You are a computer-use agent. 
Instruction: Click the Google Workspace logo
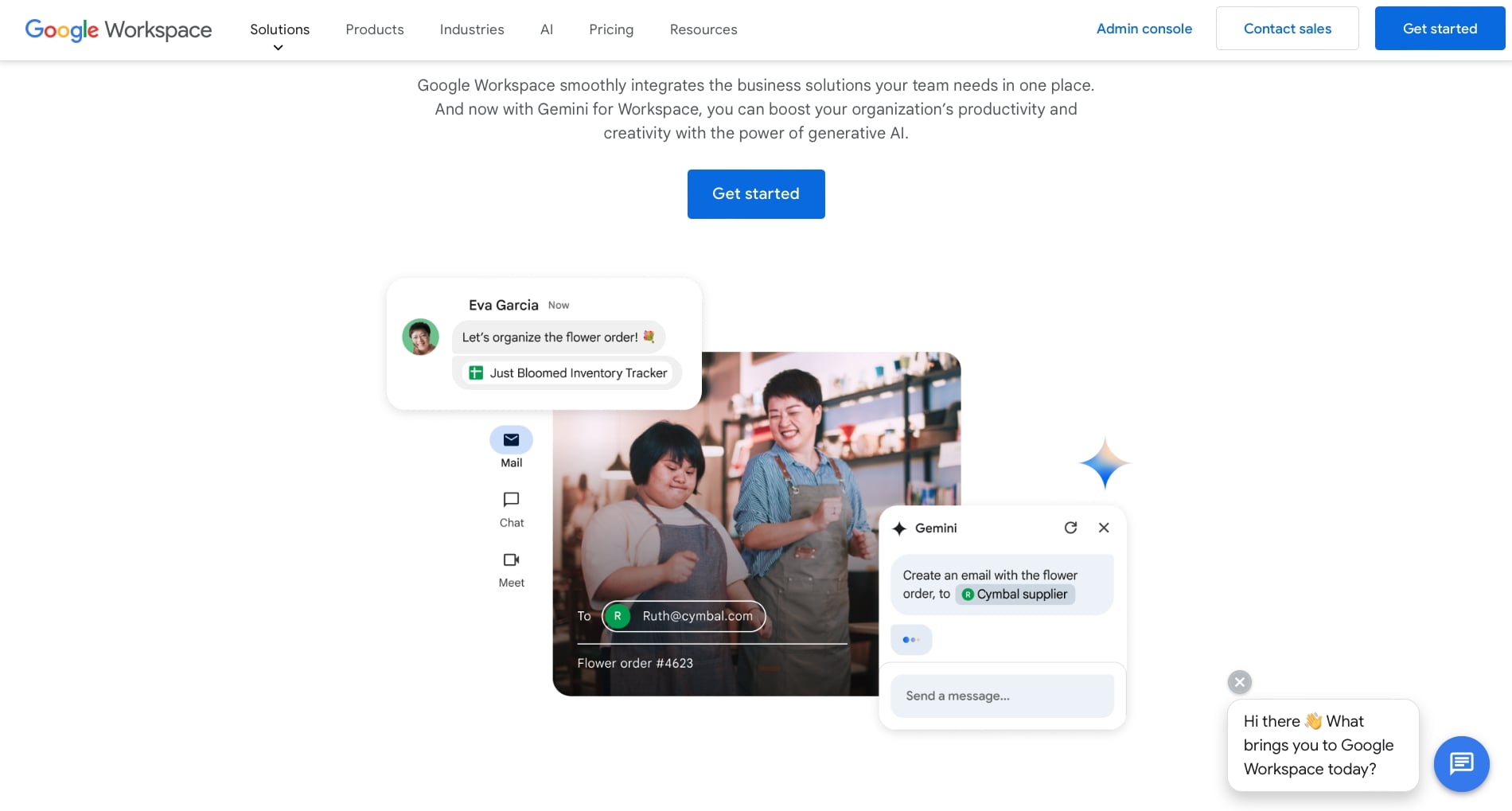118,29
